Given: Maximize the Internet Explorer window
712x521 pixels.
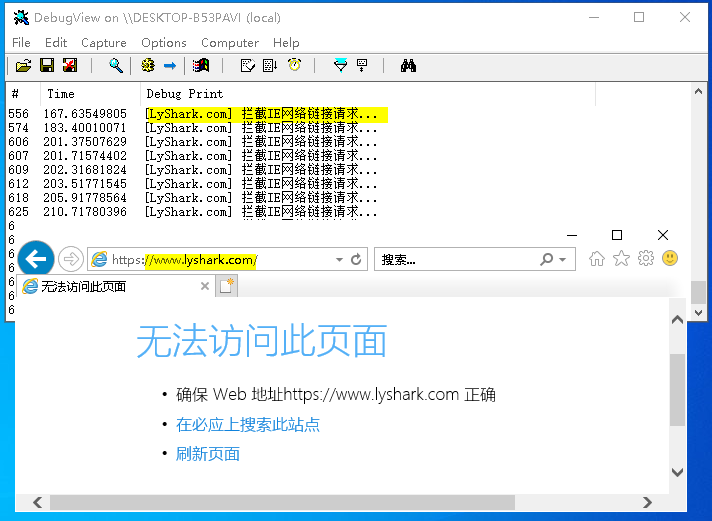Looking at the screenshot, I should [x=617, y=235].
